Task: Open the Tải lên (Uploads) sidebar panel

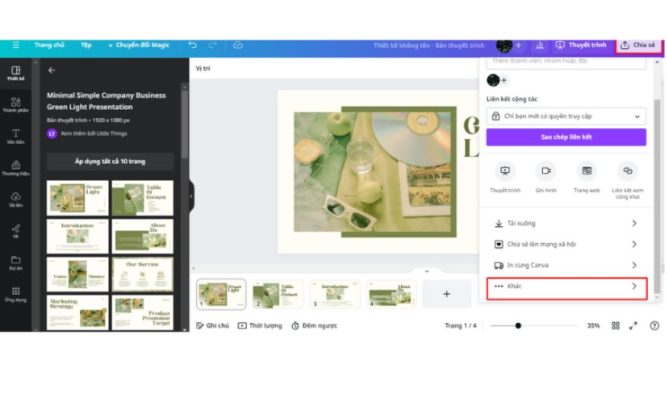Action: coord(15,199)
